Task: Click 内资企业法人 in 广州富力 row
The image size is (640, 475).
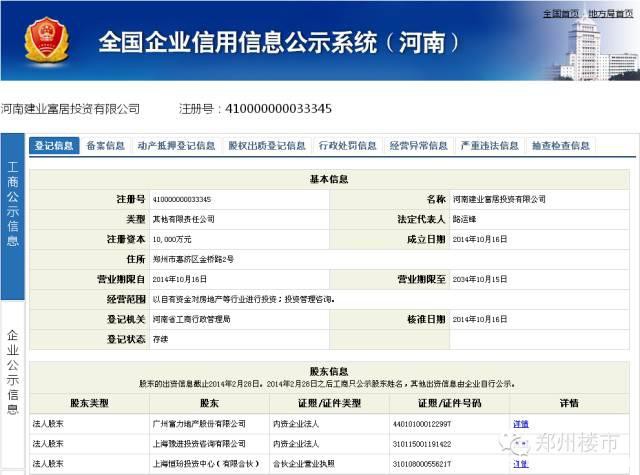Action: tap(296, 424)
